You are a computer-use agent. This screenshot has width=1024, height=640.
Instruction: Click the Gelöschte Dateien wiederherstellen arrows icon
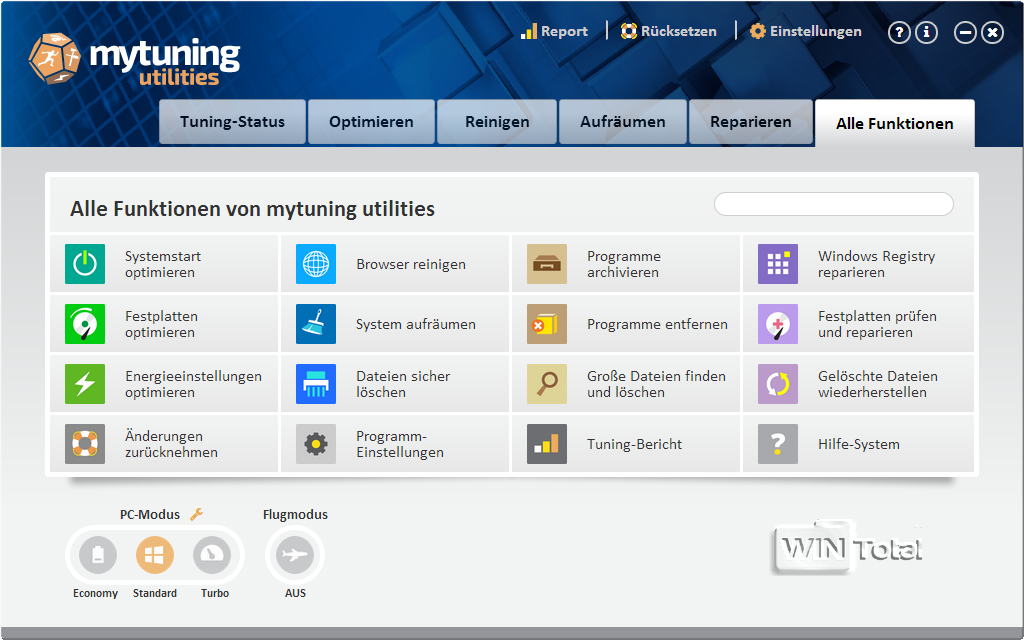pos(778,384)
